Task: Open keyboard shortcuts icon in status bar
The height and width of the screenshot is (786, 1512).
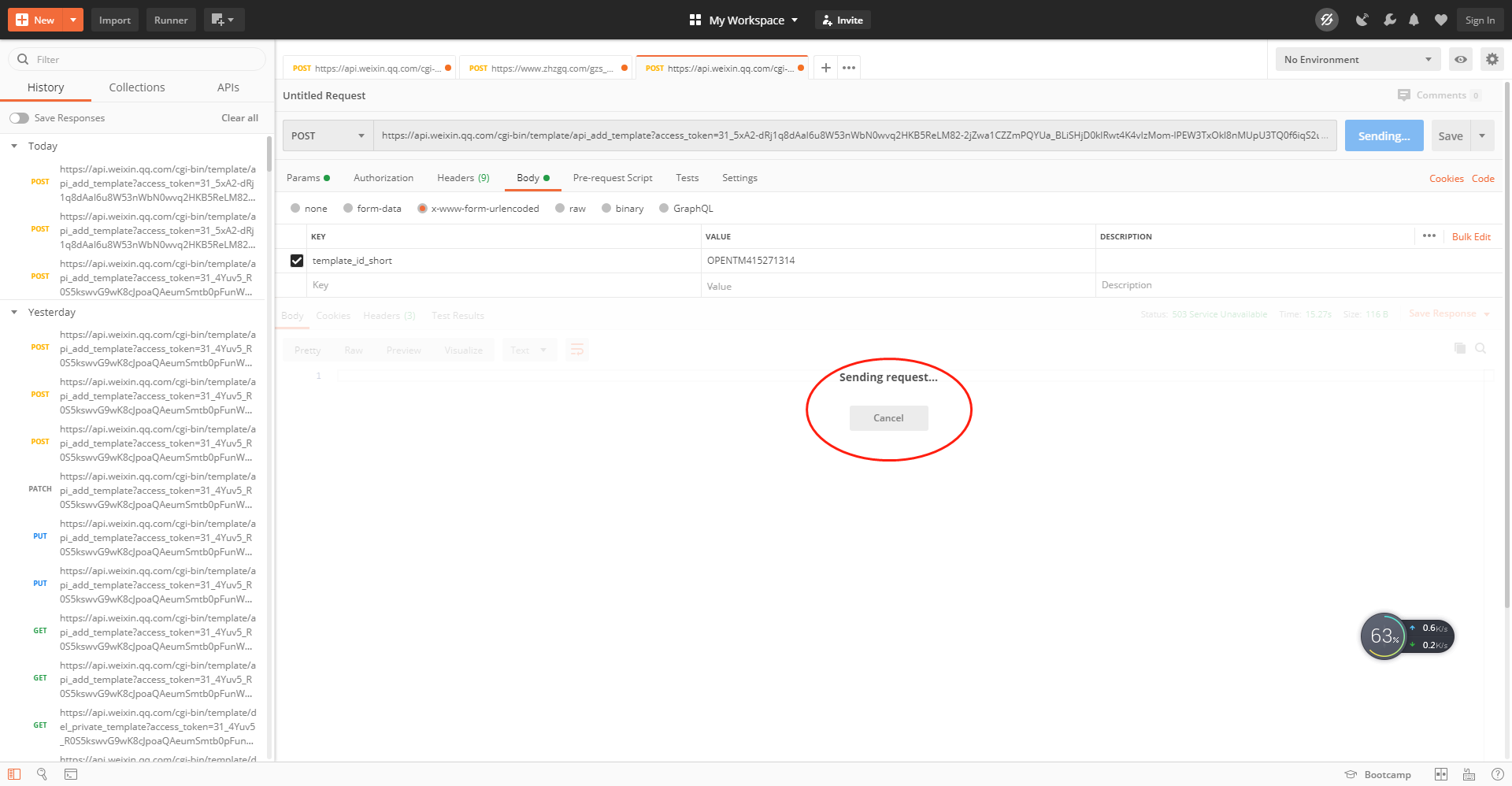Action: click(1469, 774)
